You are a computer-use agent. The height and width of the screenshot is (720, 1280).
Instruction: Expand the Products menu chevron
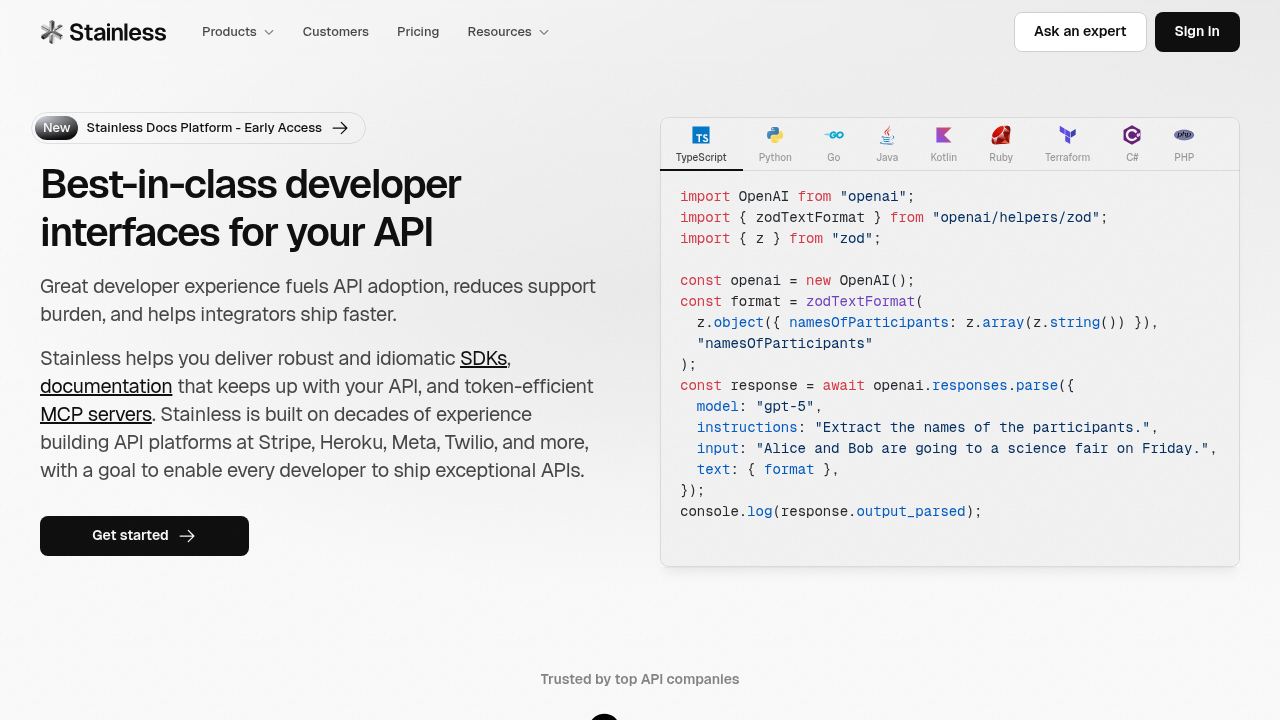click(x=269, y=32)
